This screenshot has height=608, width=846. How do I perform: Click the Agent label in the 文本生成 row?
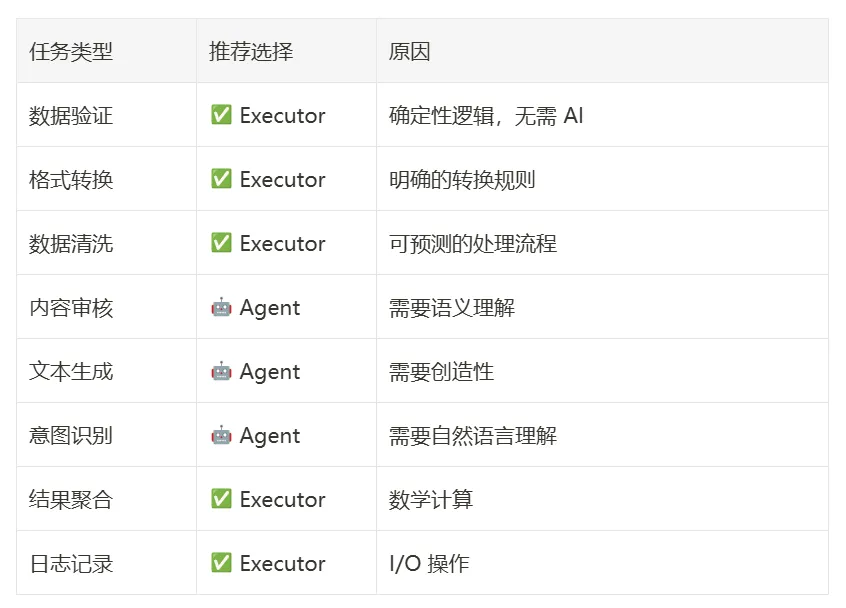pyautogui.click(x=269, y=372)
